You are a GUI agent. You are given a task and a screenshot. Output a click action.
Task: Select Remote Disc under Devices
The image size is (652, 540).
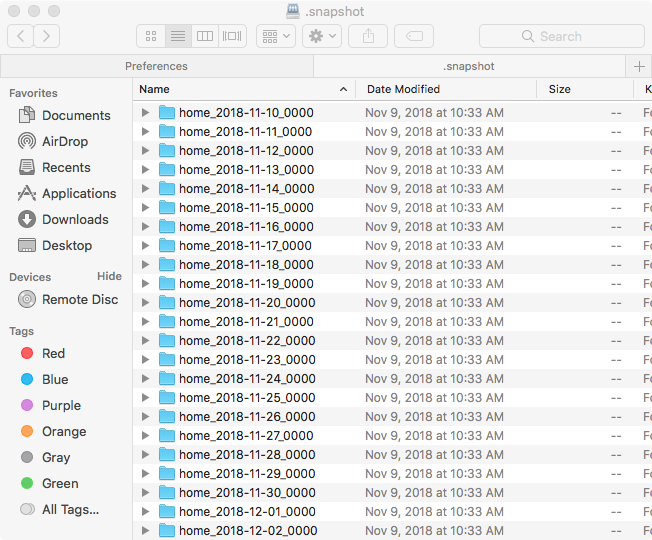(79, 300)
